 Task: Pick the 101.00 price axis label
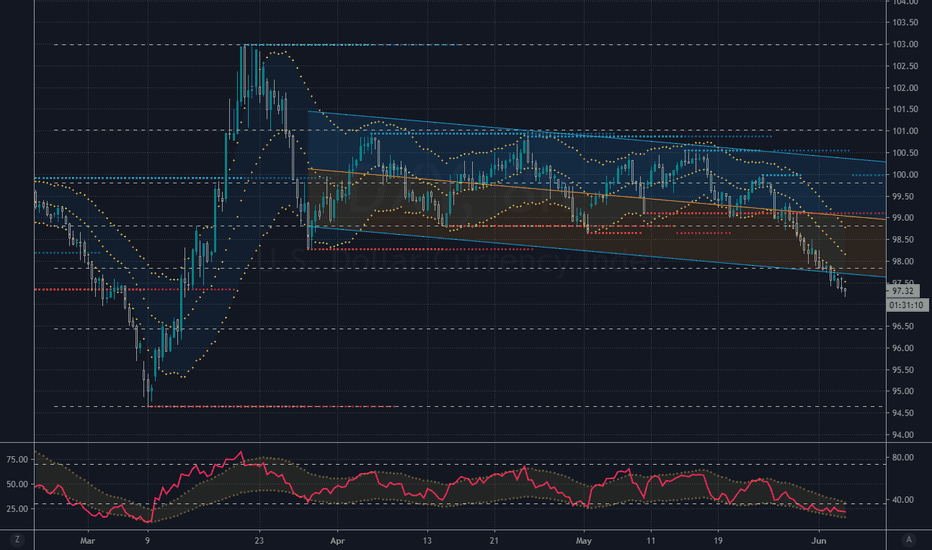[905, 131]
